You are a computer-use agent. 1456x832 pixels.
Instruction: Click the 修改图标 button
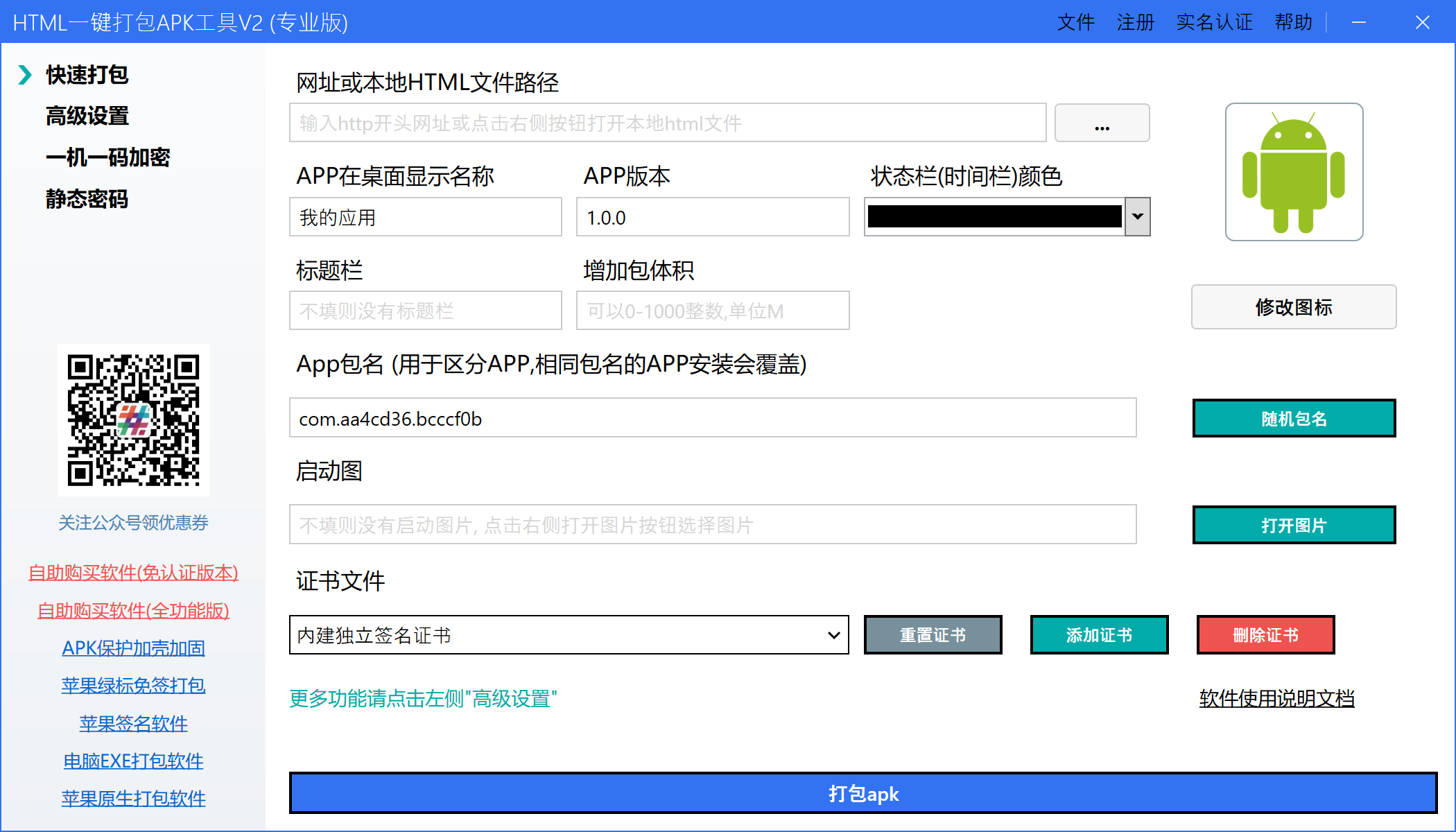click(x=1293, y=307)
